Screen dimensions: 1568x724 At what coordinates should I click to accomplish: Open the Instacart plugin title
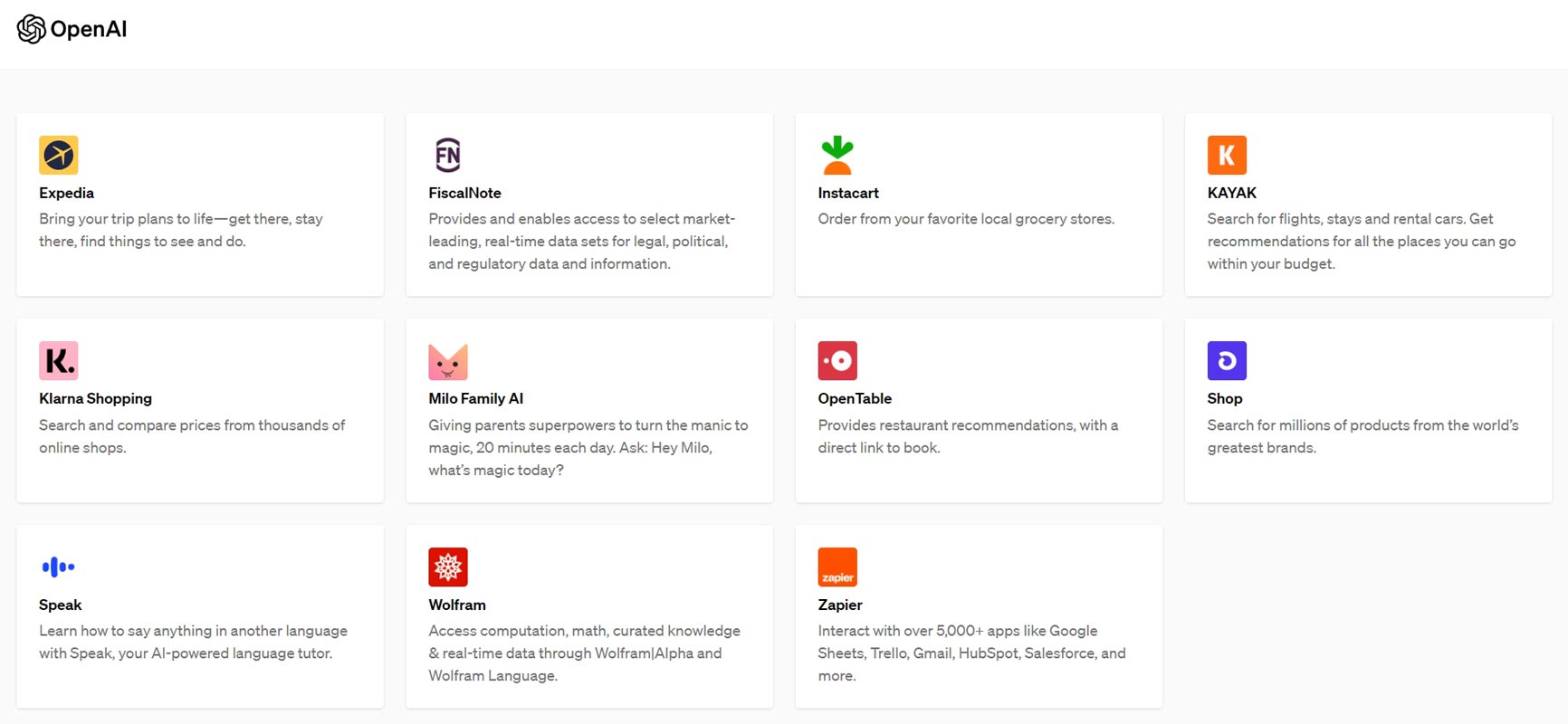(x=848, y=193)
